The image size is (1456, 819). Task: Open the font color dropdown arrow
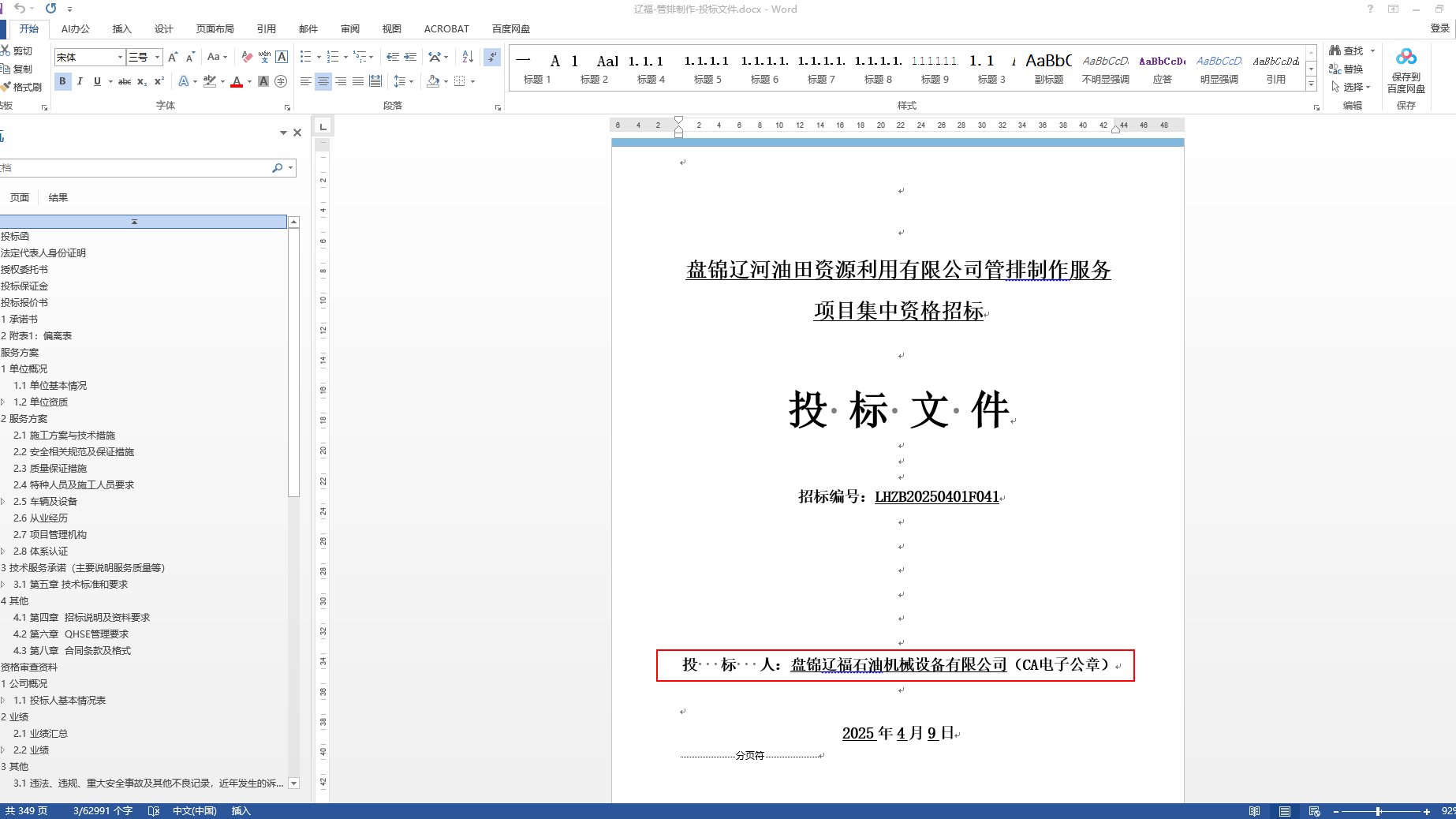(249, 81)
